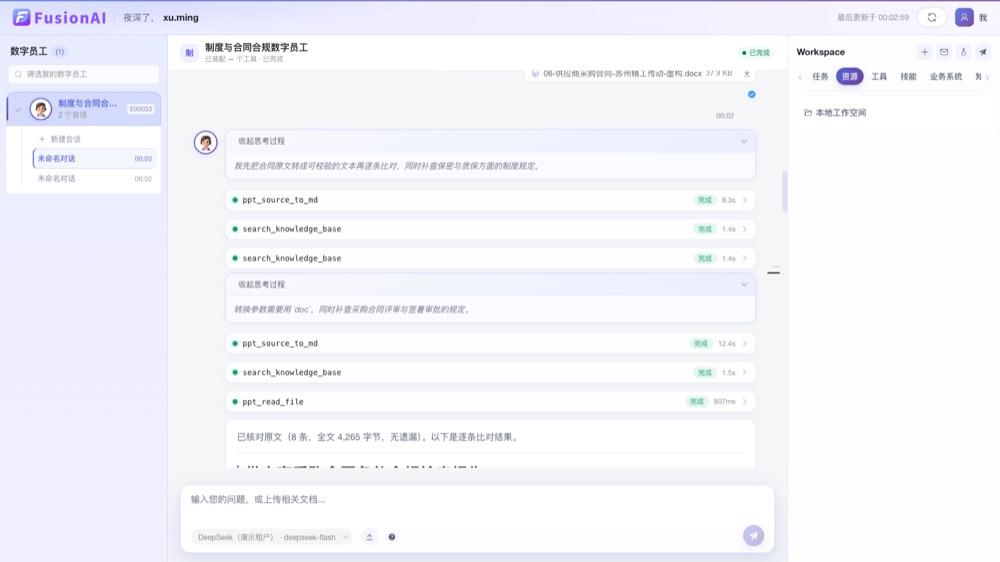This screenshot has width=1000, height=562.
Task: Click the 已核对原文 result summary text
Action: [379, 438]
